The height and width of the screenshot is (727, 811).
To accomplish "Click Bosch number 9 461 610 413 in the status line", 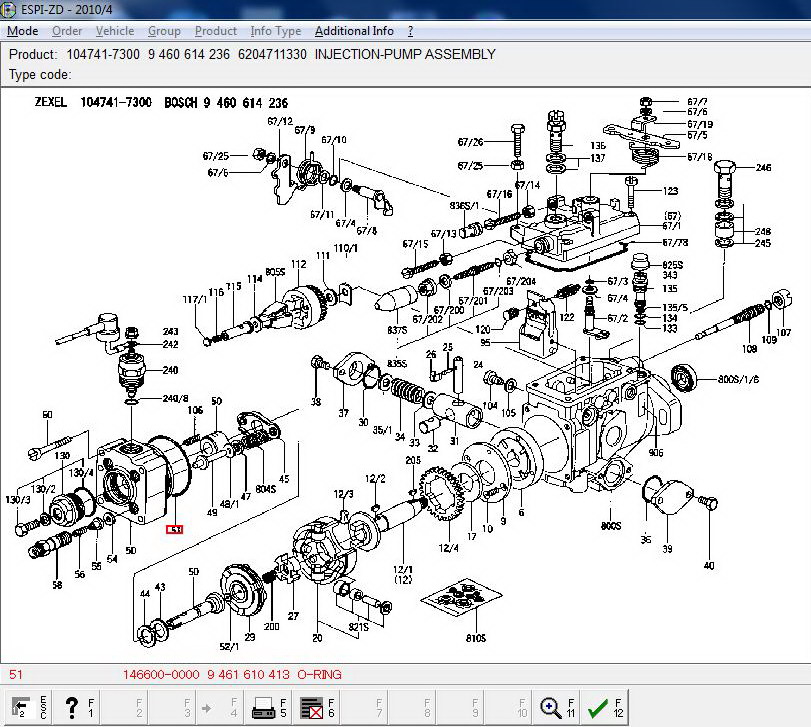I will click(248, 675).
